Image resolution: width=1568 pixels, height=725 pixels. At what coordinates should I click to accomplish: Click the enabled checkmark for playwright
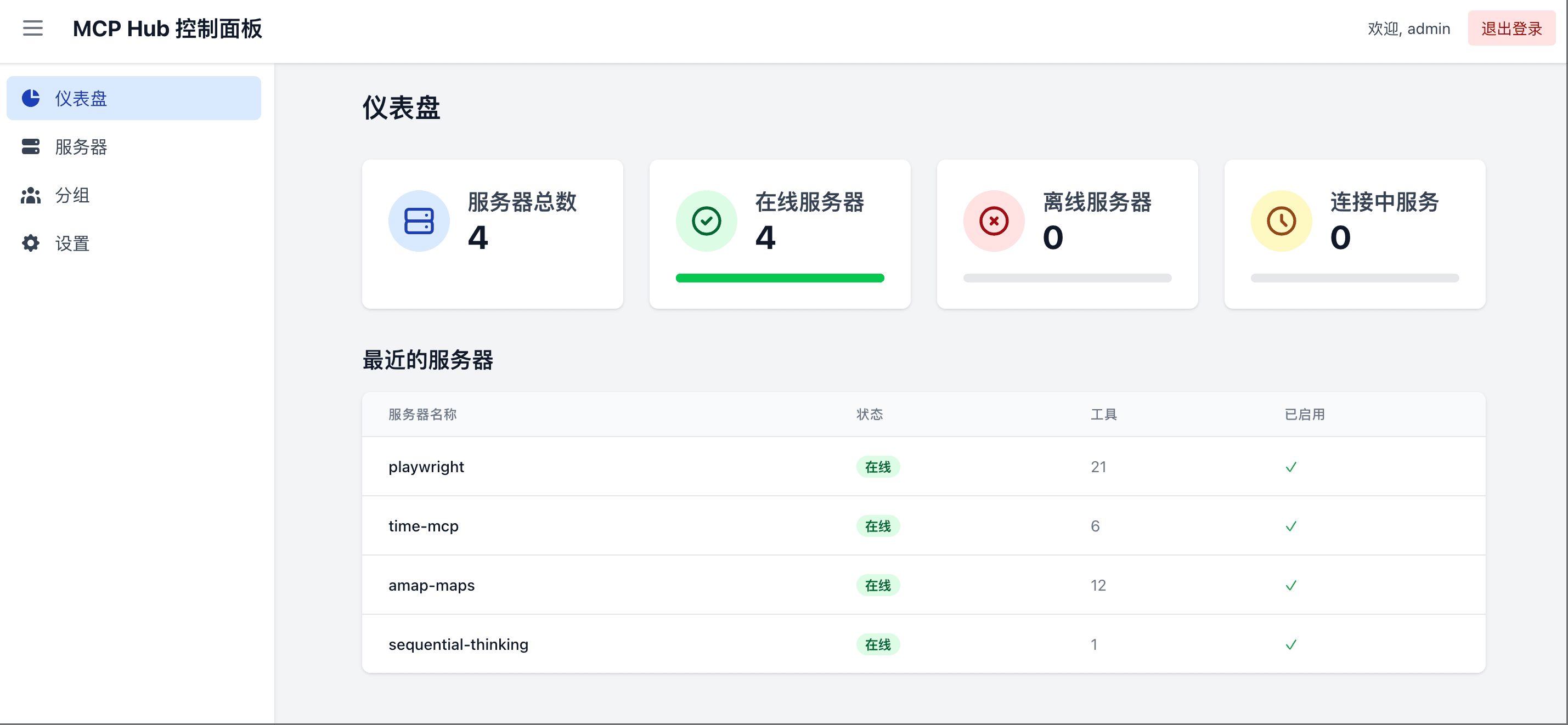(x=1290, y=467)
